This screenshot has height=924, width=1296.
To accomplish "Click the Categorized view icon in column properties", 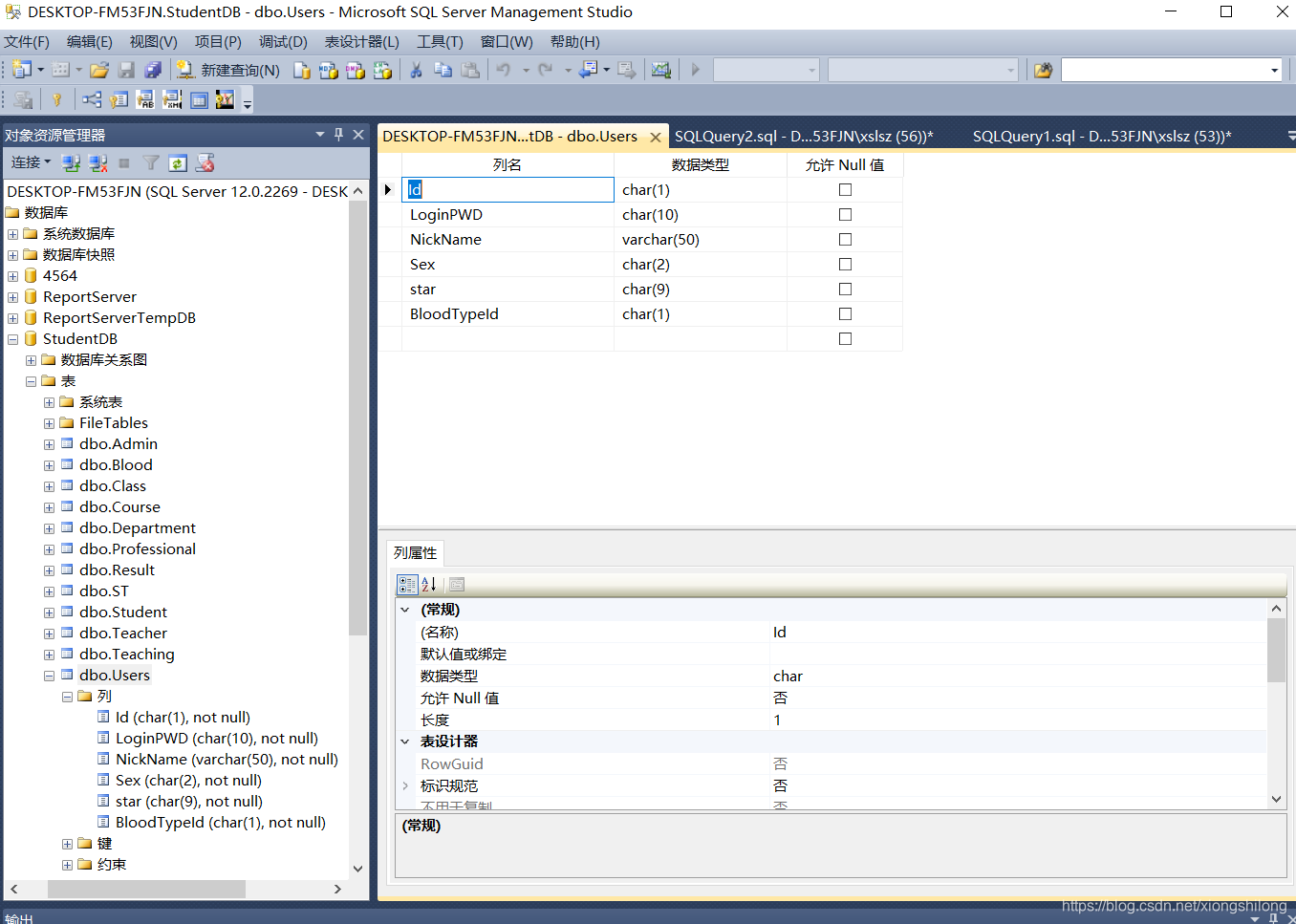I will (x=407, y=584).
